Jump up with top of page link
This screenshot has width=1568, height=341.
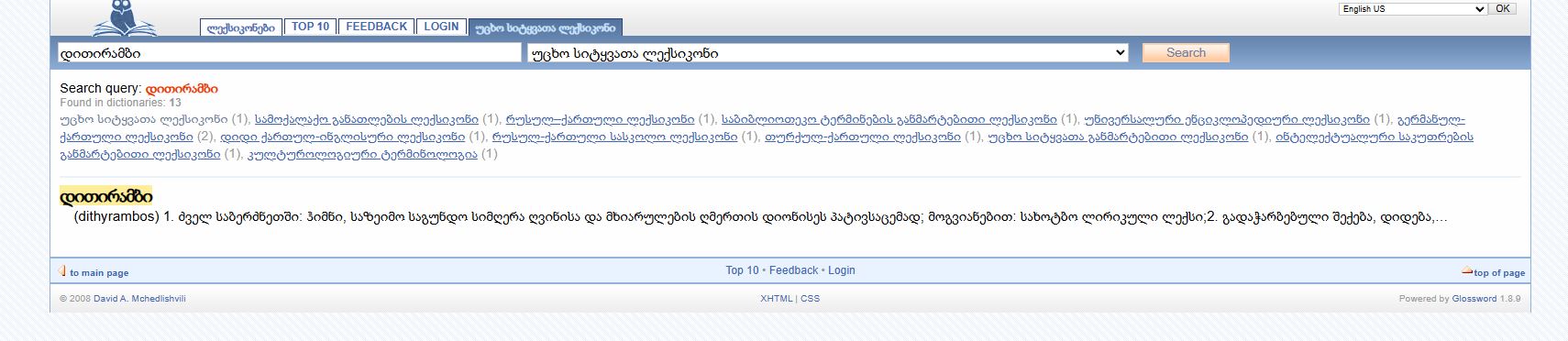pyautogui.click(x=1499, y=273)
